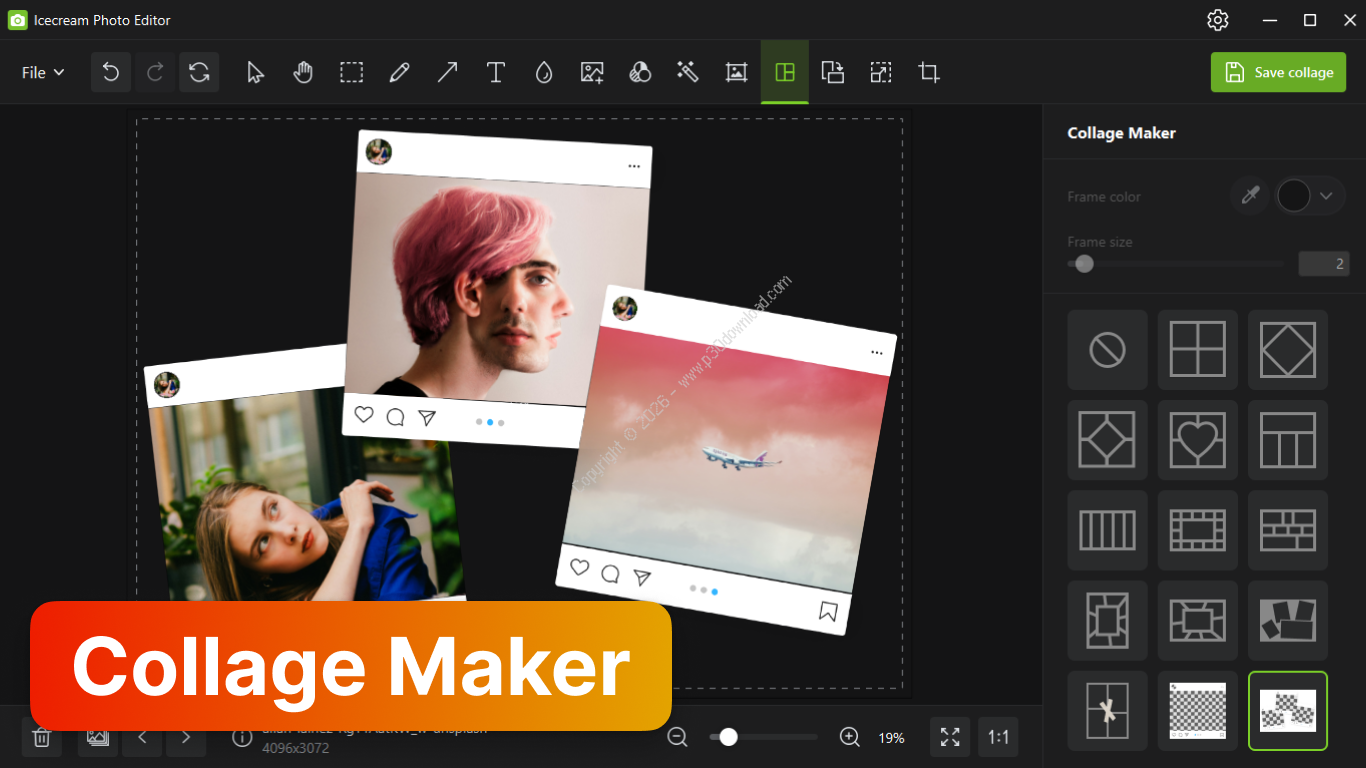Choose the rectangular selection tool

point(351,72)
